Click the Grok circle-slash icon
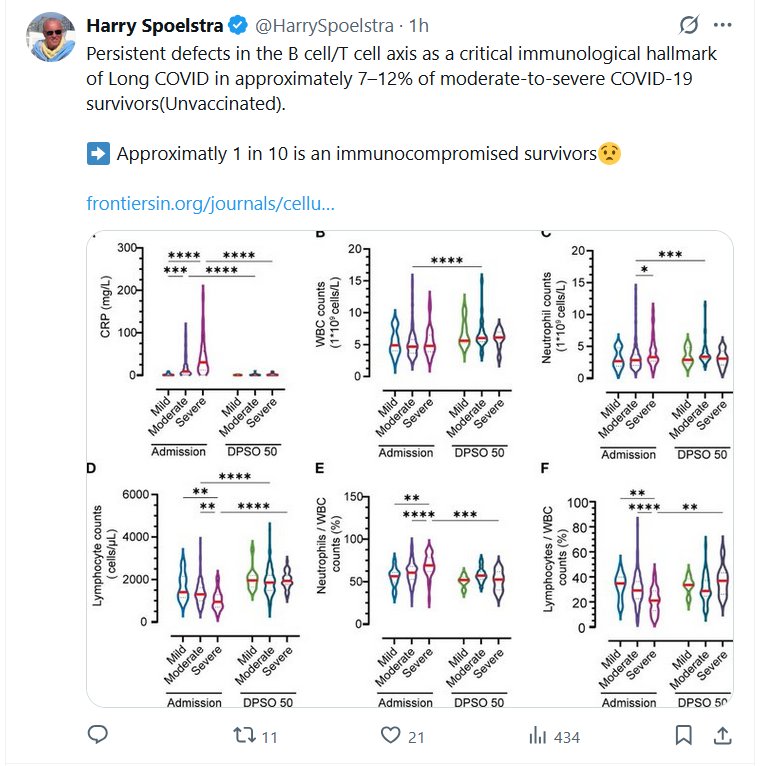The image size is (772, 766). [x=688, y=24]
